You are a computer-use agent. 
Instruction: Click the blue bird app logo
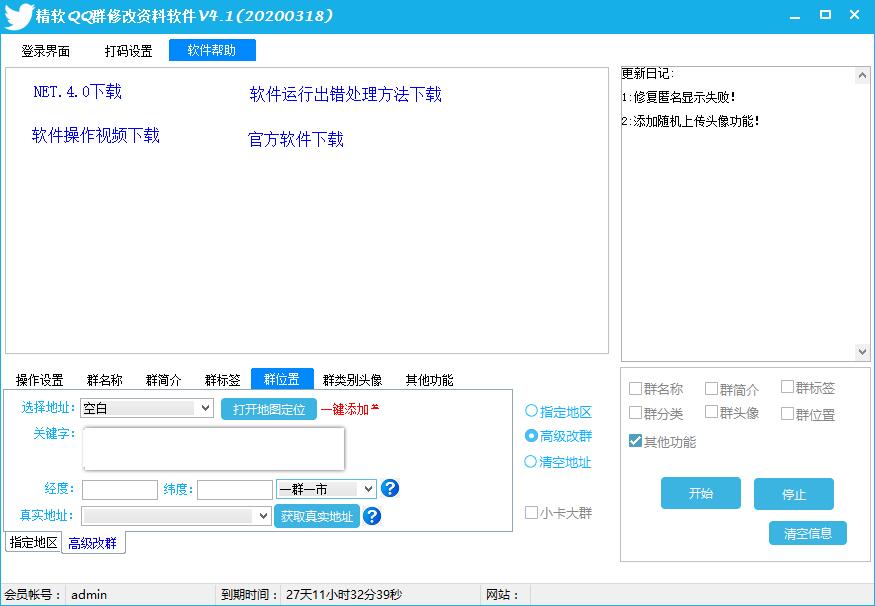pyautogui.click(x=18, y=16)
